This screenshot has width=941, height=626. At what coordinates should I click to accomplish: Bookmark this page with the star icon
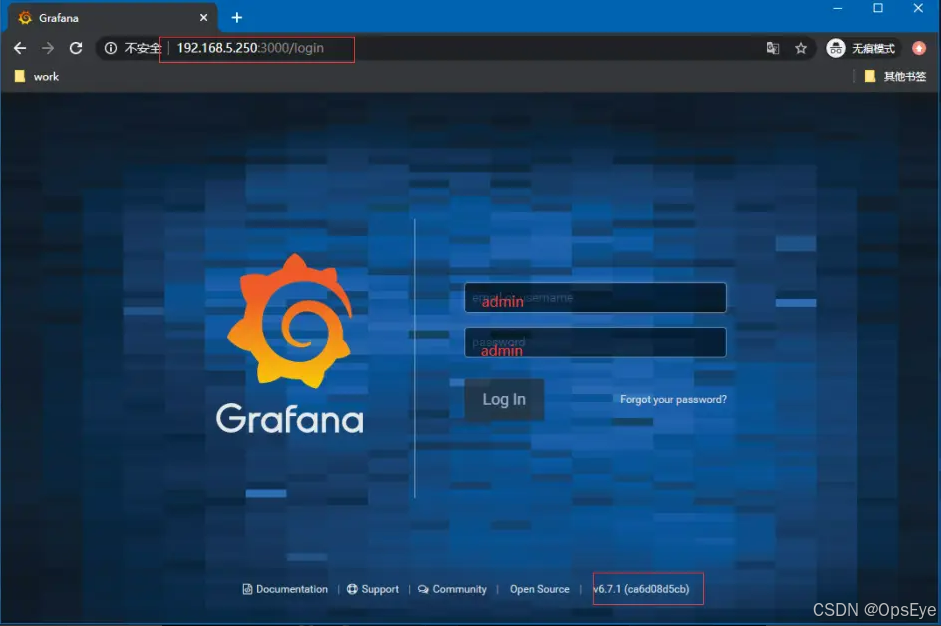[801, 48]
